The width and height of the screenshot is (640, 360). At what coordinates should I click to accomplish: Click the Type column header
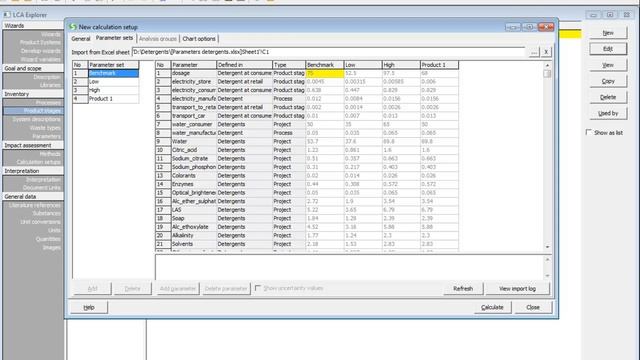(x=289, y=65)
